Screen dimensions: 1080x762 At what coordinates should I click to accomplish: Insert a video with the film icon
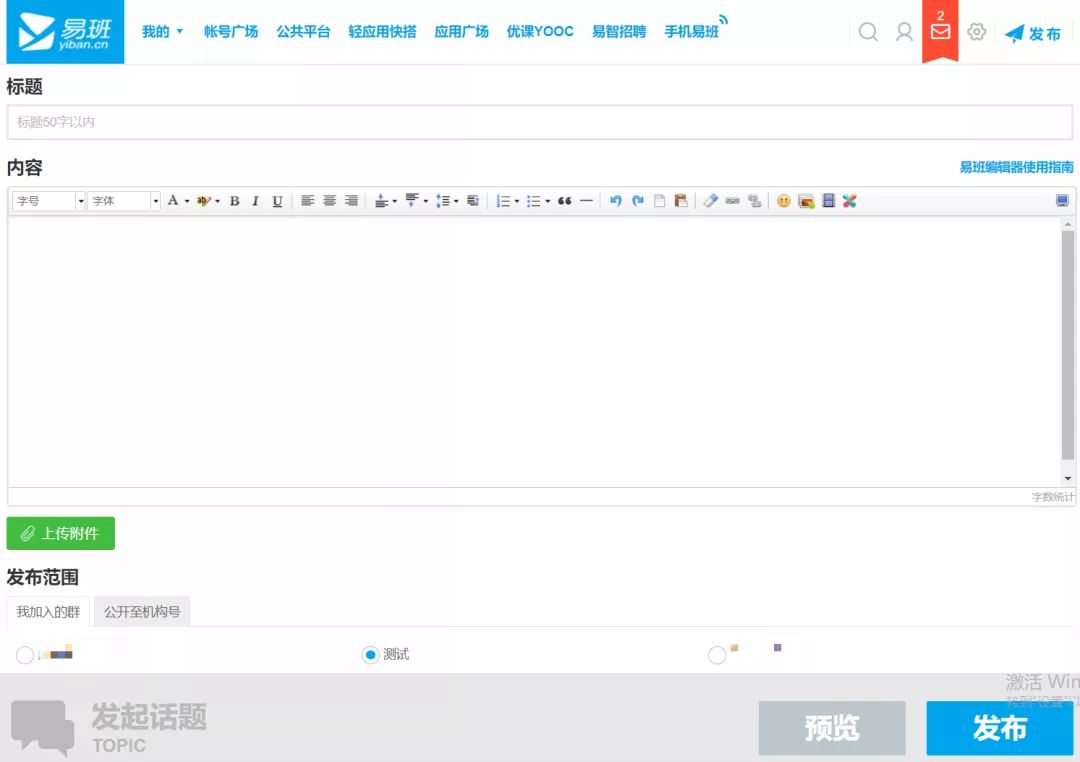[x=829, y=200]
